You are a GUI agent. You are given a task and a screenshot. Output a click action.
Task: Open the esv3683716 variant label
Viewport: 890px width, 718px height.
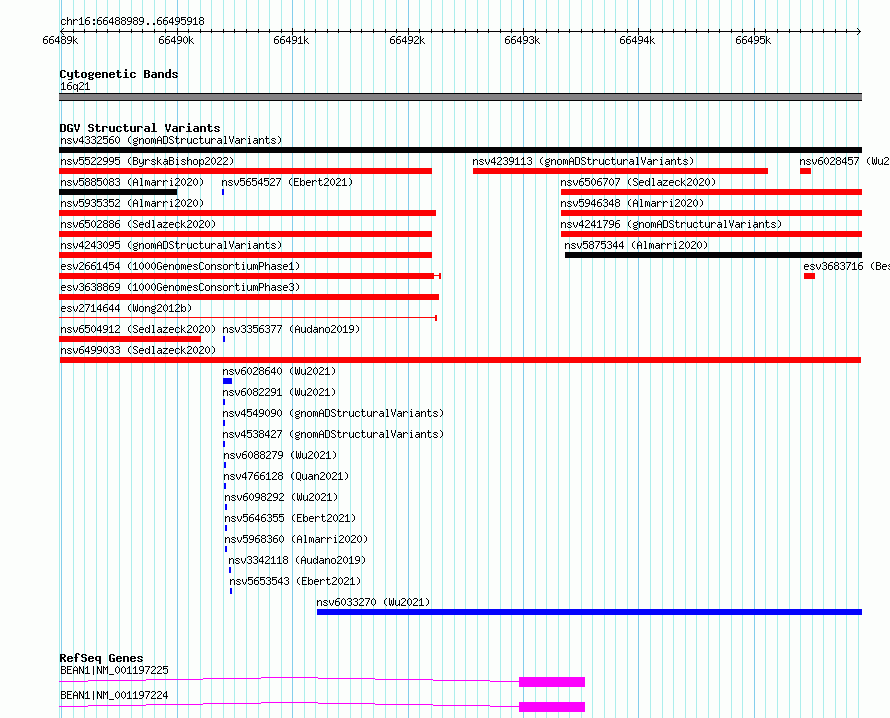pyautogui.click(x=846, y=266)
